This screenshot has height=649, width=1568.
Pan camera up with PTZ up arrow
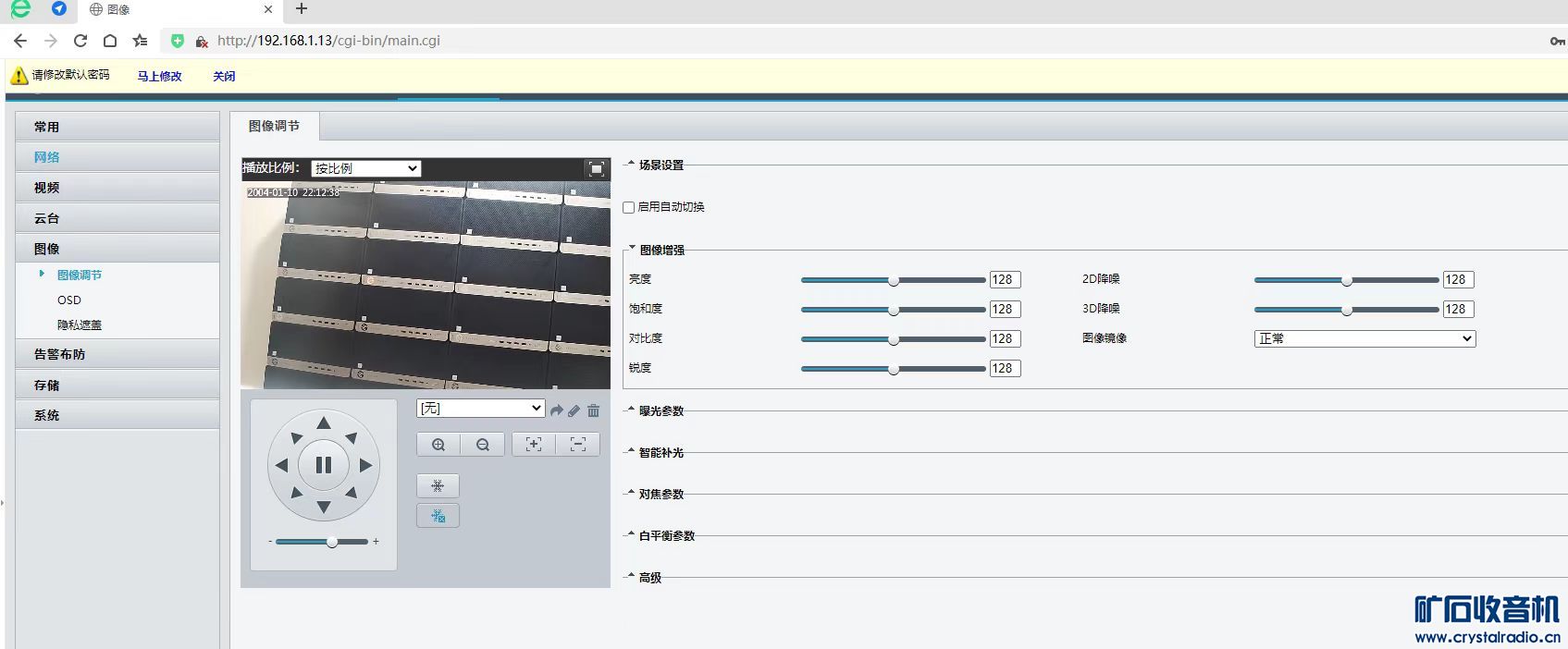point(323,423)
